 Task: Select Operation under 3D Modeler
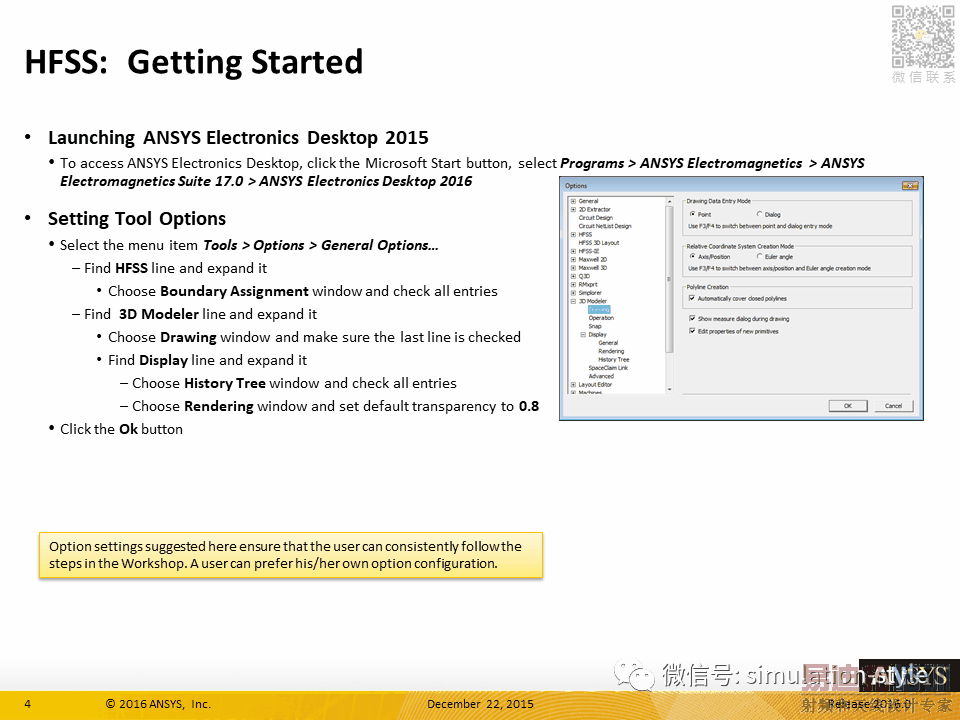pyautogui.click(x=601, y=318)
